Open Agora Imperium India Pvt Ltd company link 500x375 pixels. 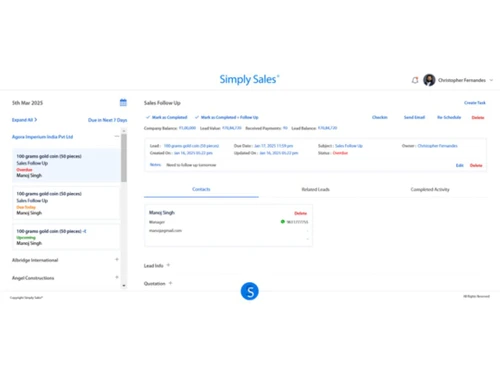(x=42, y=137)
